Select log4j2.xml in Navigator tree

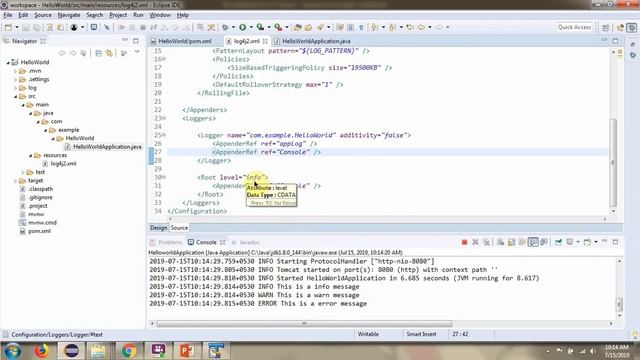click(x=63, y=164)
